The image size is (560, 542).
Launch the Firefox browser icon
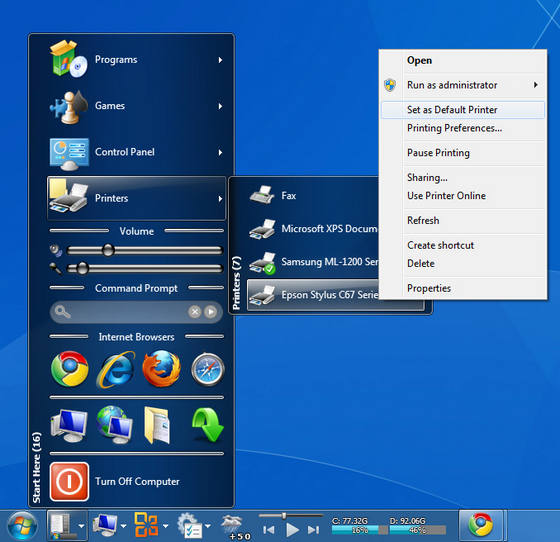(161, 369)
